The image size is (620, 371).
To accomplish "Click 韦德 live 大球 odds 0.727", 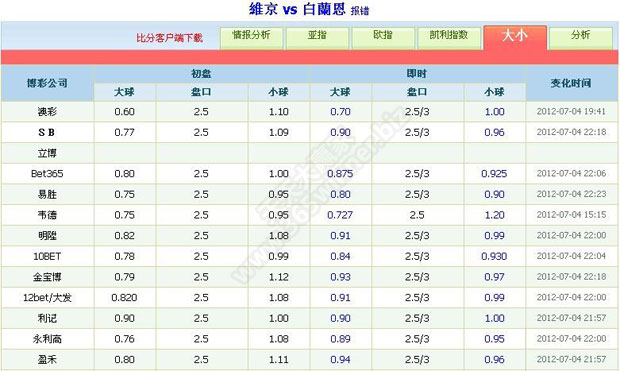I will point(340,215).
